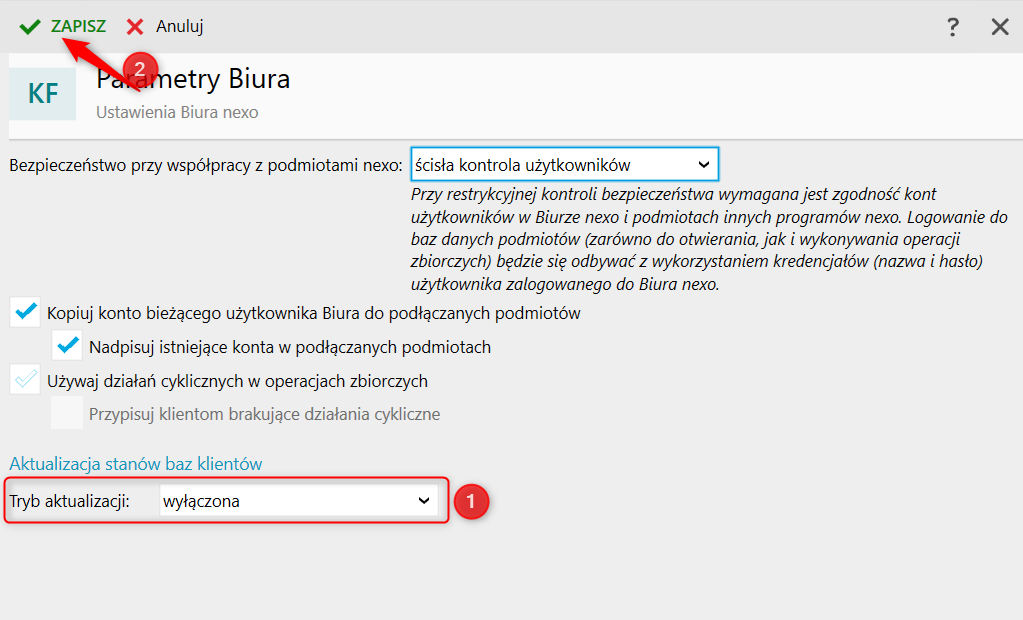Click 'Bezpieczeństwo przy współpracy z podmiotami nexo' label

206,165
